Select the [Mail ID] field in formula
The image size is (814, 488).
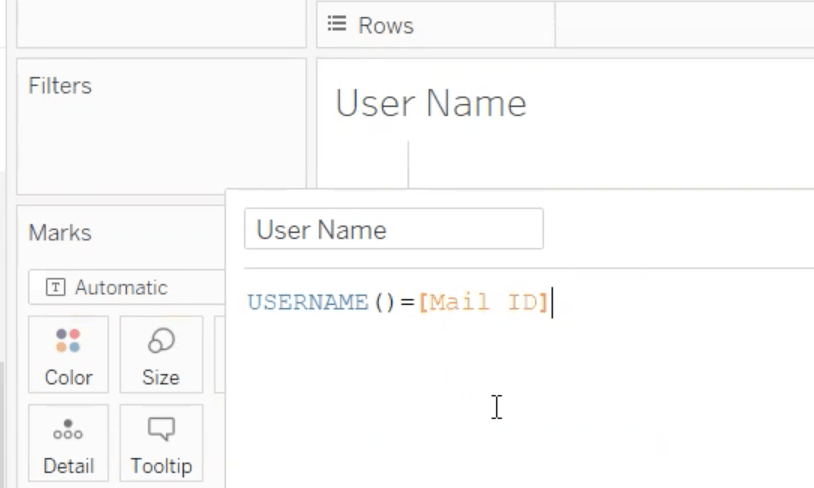tap(483, 302)
